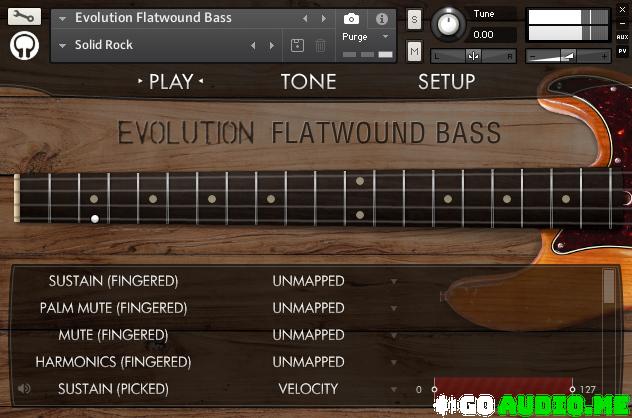
Task: Close the instrument with the X button
Action: point(622,9)
